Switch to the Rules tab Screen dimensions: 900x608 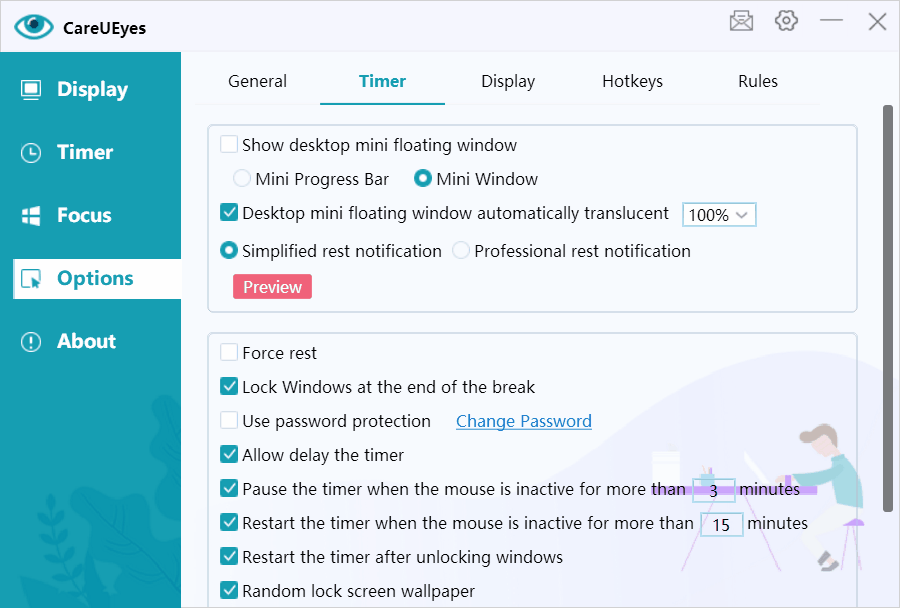pyautogui.click(x=758, y=82)
